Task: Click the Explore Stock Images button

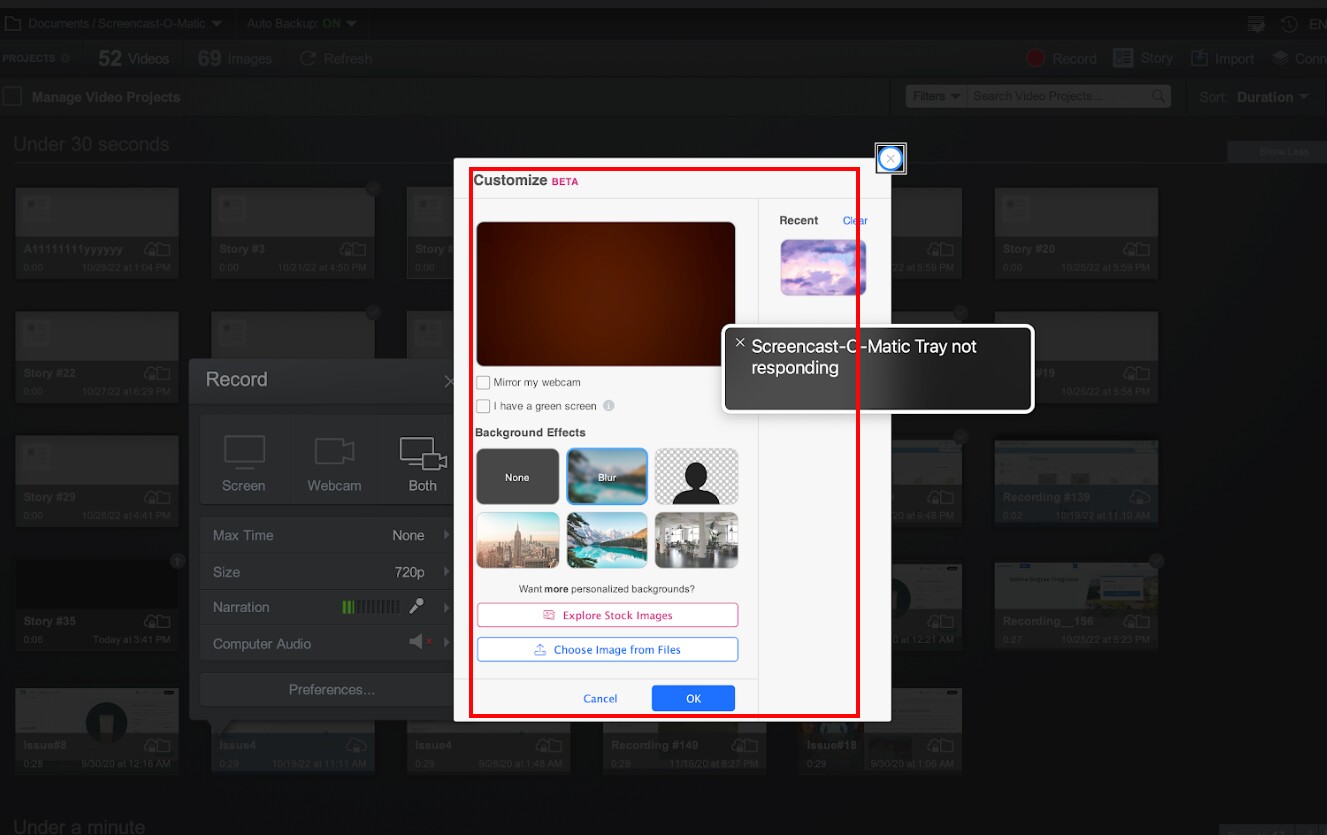Action: click(x=607, y=615)
